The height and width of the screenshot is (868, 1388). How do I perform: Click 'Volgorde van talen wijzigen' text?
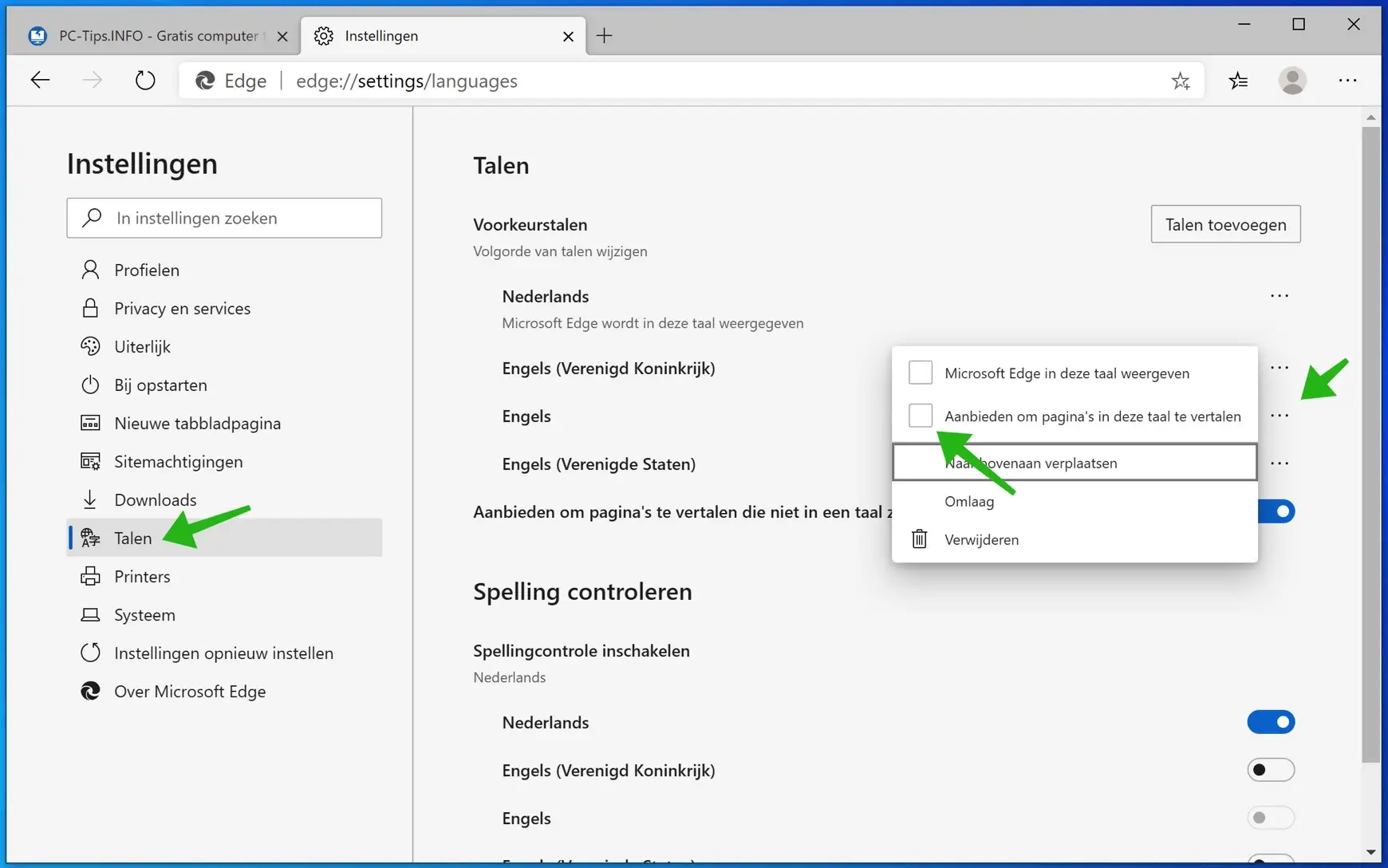(560, 251)
